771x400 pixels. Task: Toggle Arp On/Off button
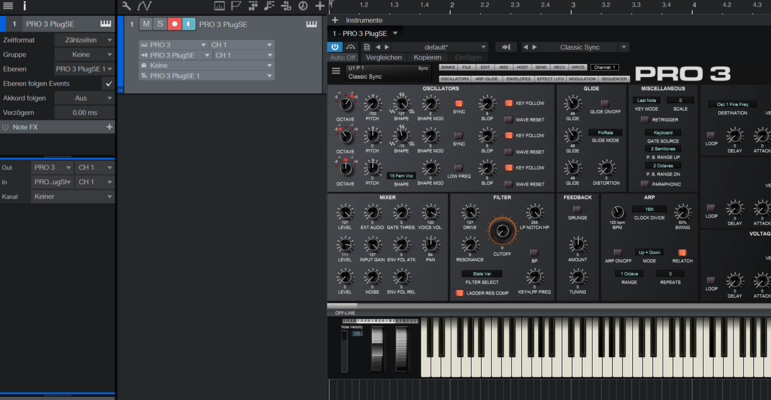618,252
